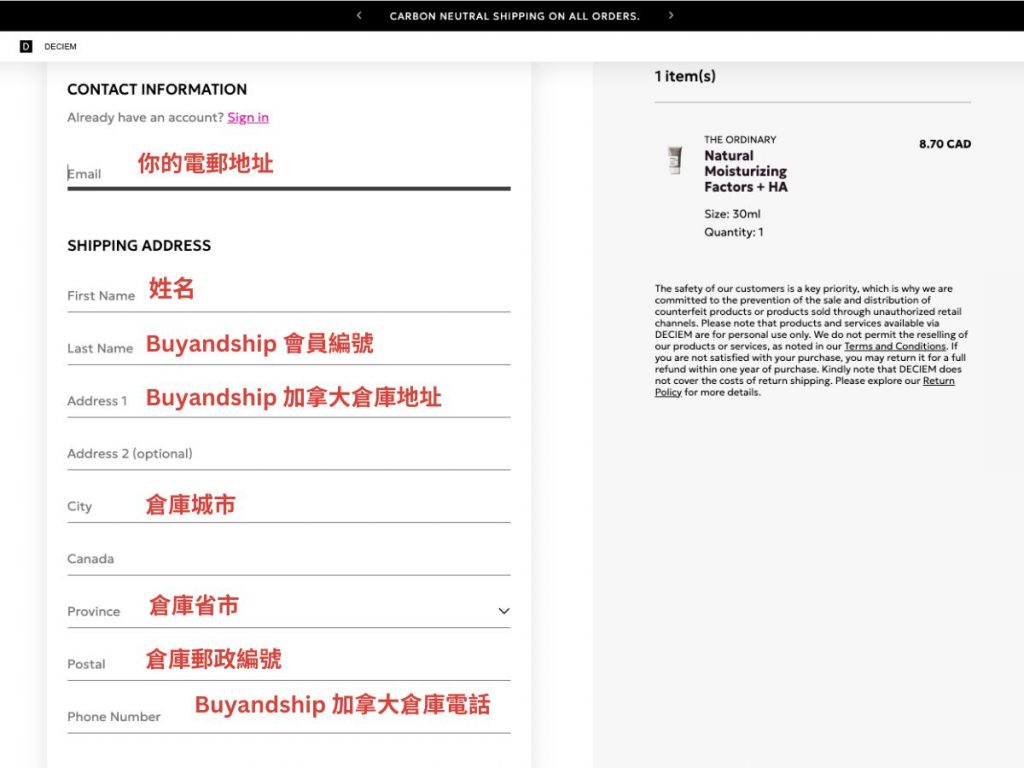
Task: Click the First Name field
Action: tap(288, 295)
